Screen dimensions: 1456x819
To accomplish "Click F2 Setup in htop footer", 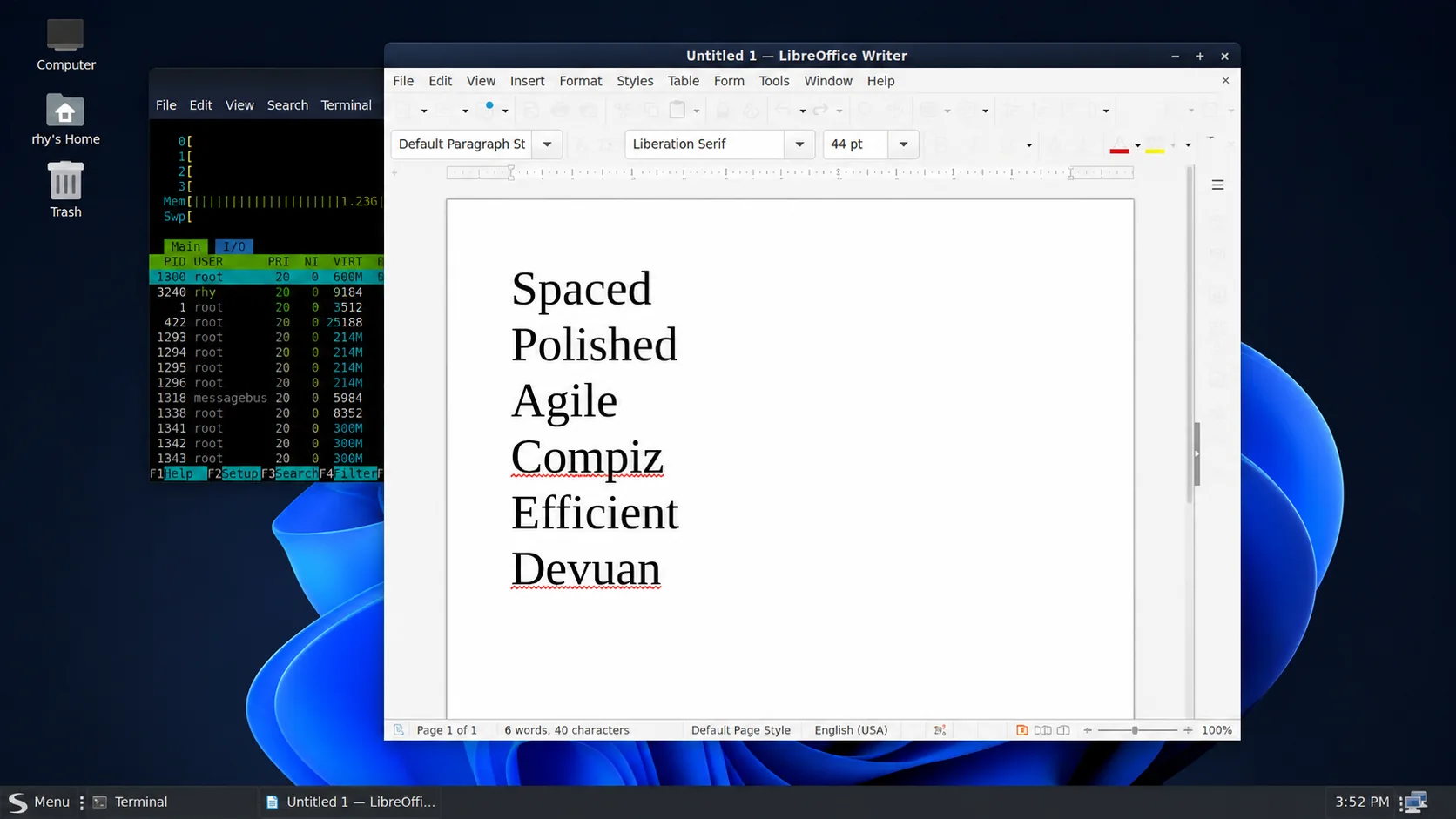I will point(233,473).
